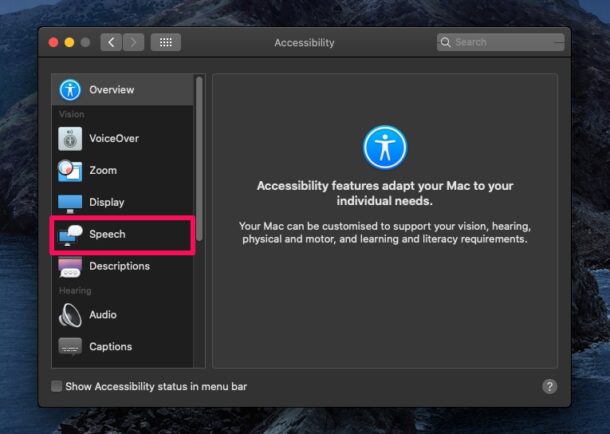610x434 pixels.
Task: Select the Audio list entry
Action: click(x=122, y=315)
